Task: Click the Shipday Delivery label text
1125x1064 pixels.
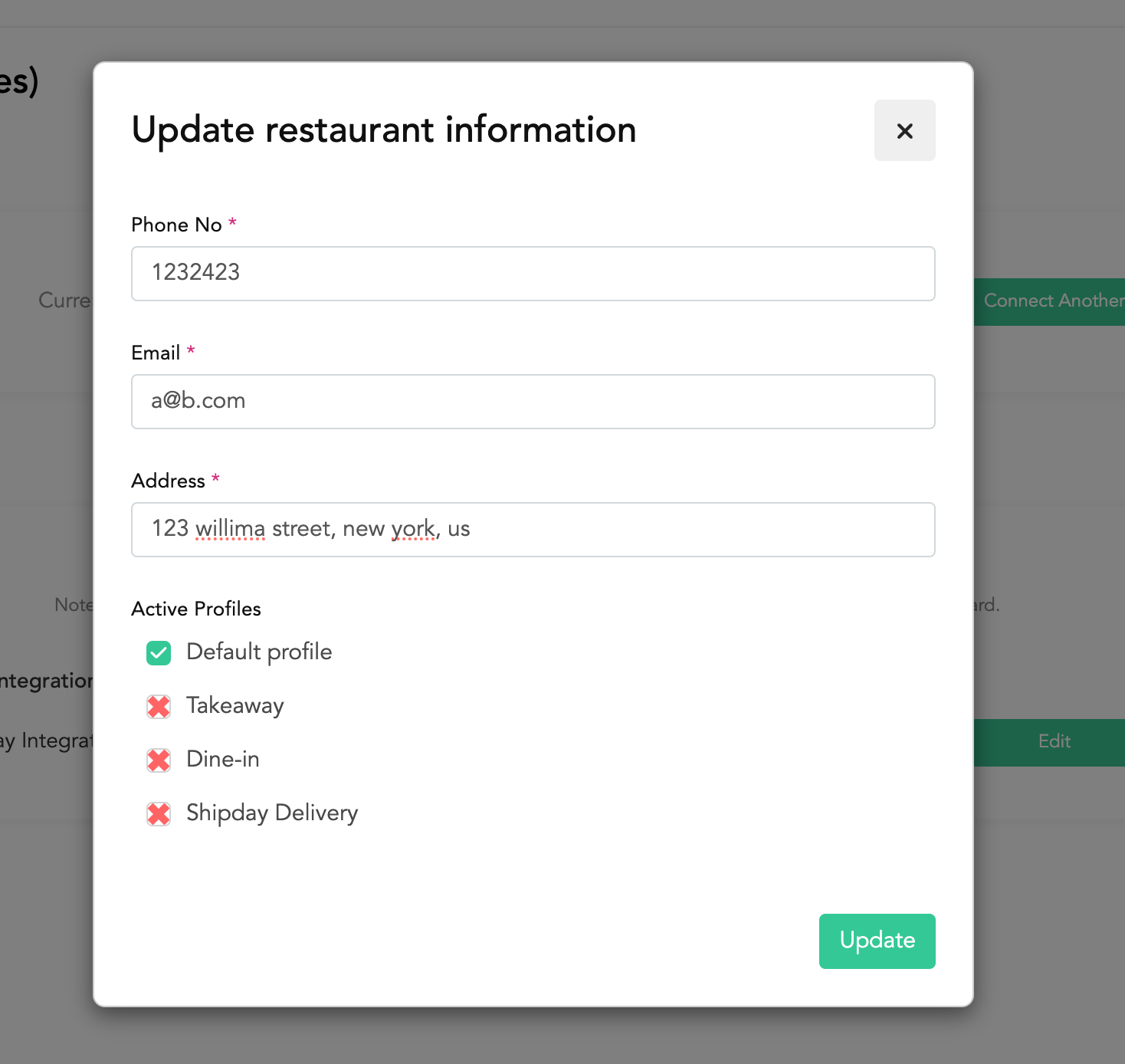Action: click(x=272, y=813)
